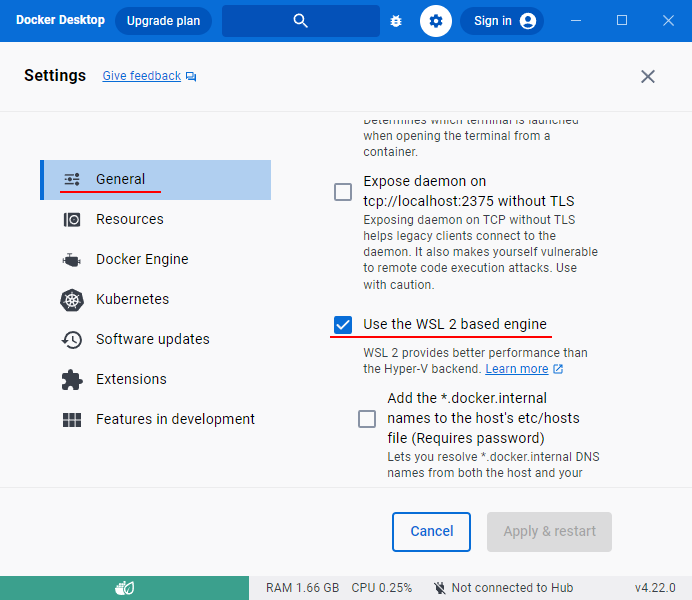Click the Sign in button
692x600 pixels.
[x=502, y=21]
